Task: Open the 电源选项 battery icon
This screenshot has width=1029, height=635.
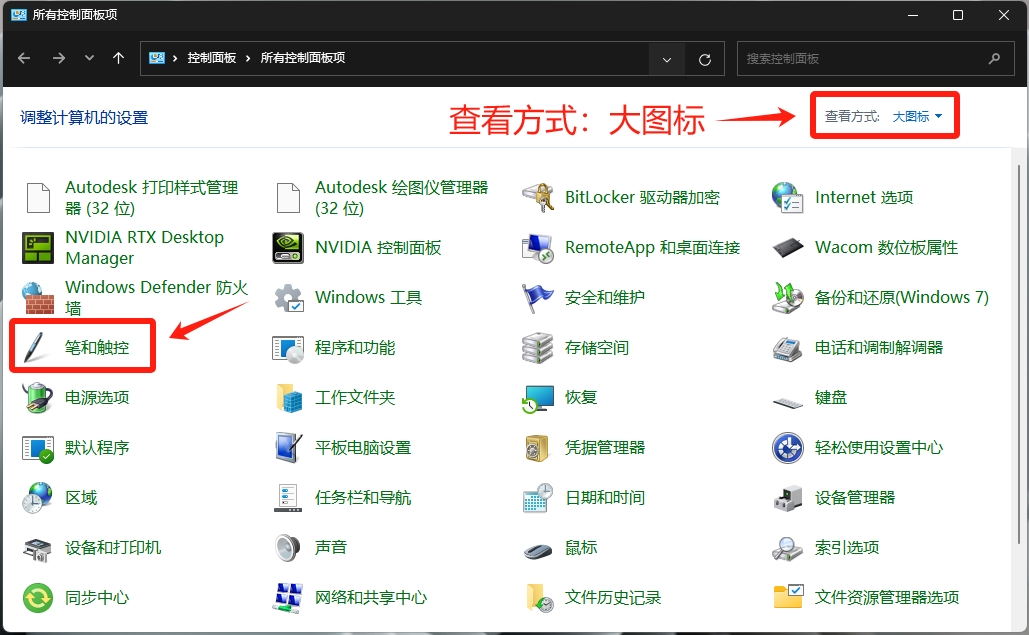Action: pos(38,398)
